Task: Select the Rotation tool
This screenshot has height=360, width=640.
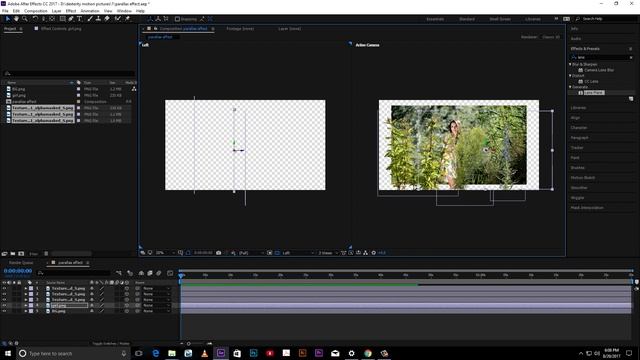Action: click(x=35, y=19)
